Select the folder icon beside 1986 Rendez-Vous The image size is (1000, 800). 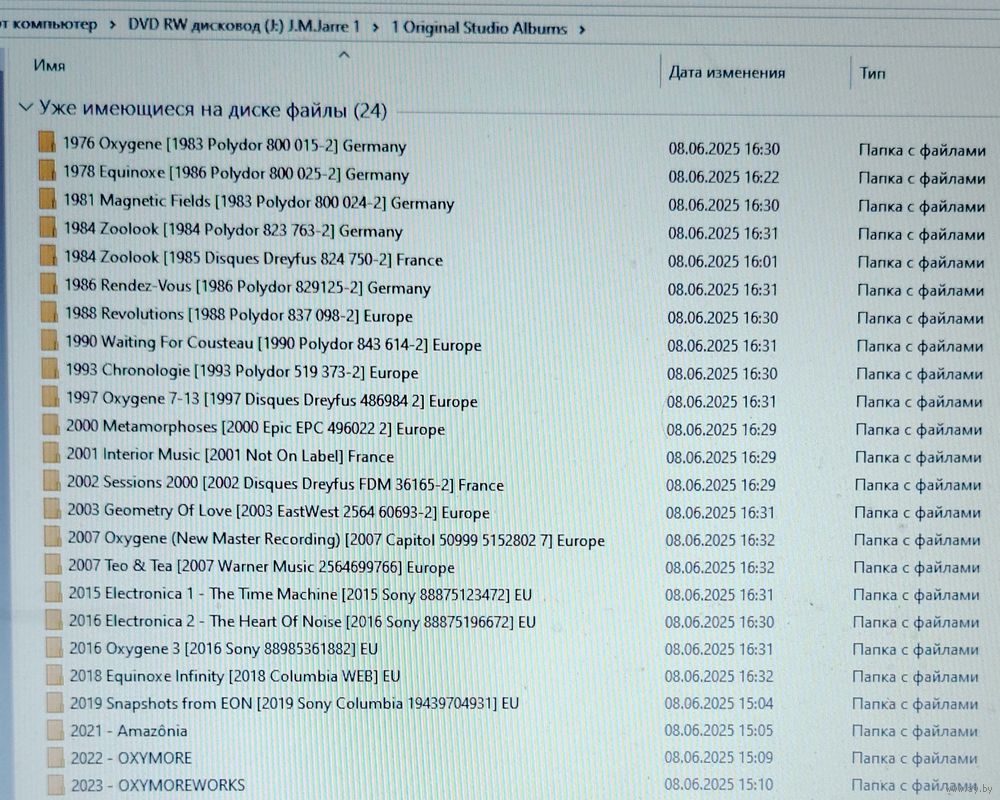pos(49,283)
